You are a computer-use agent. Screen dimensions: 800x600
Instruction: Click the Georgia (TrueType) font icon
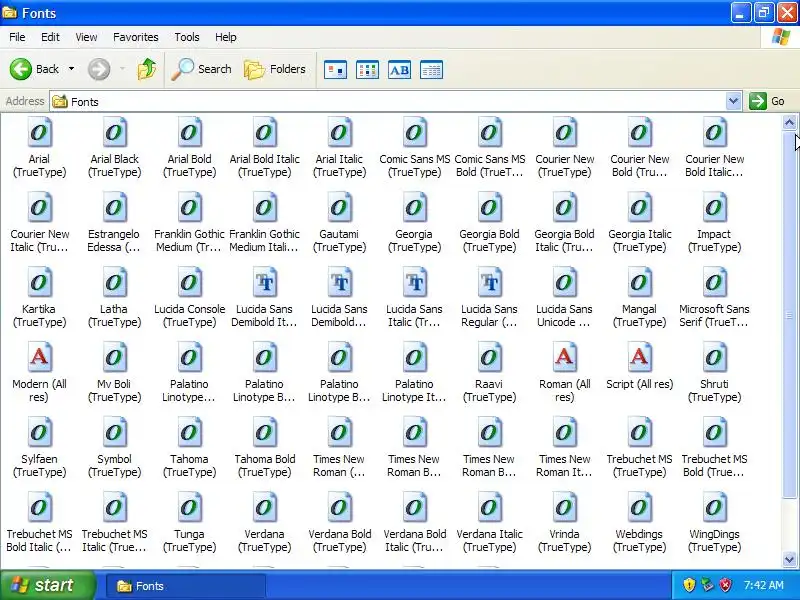(414, 208)
